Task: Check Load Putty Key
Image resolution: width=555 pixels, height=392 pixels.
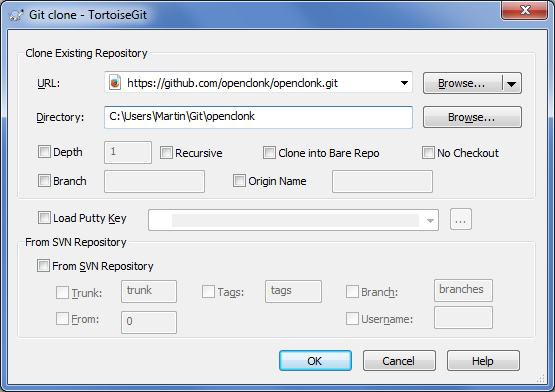Action: [44, 217]
